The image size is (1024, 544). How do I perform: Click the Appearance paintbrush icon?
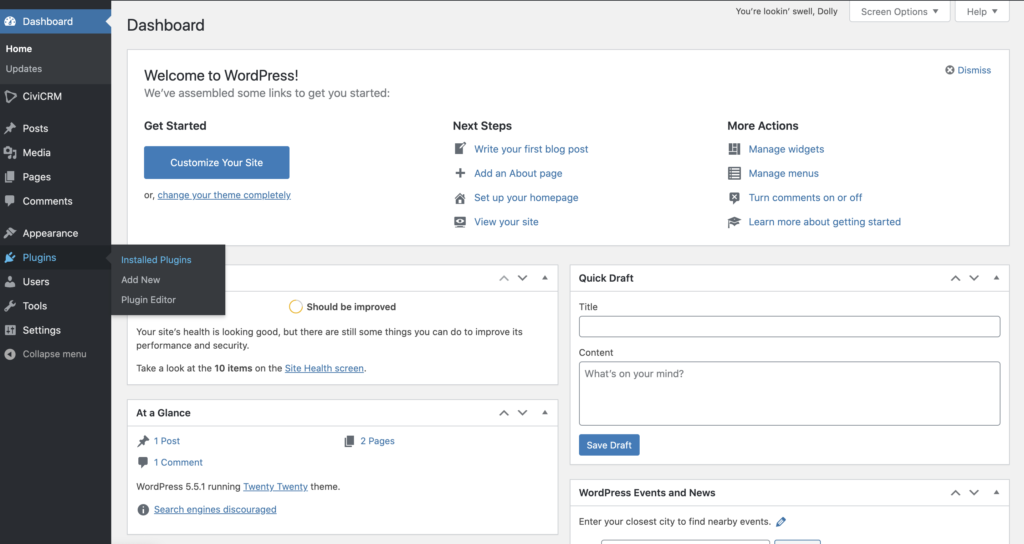(x=10, y=233)
